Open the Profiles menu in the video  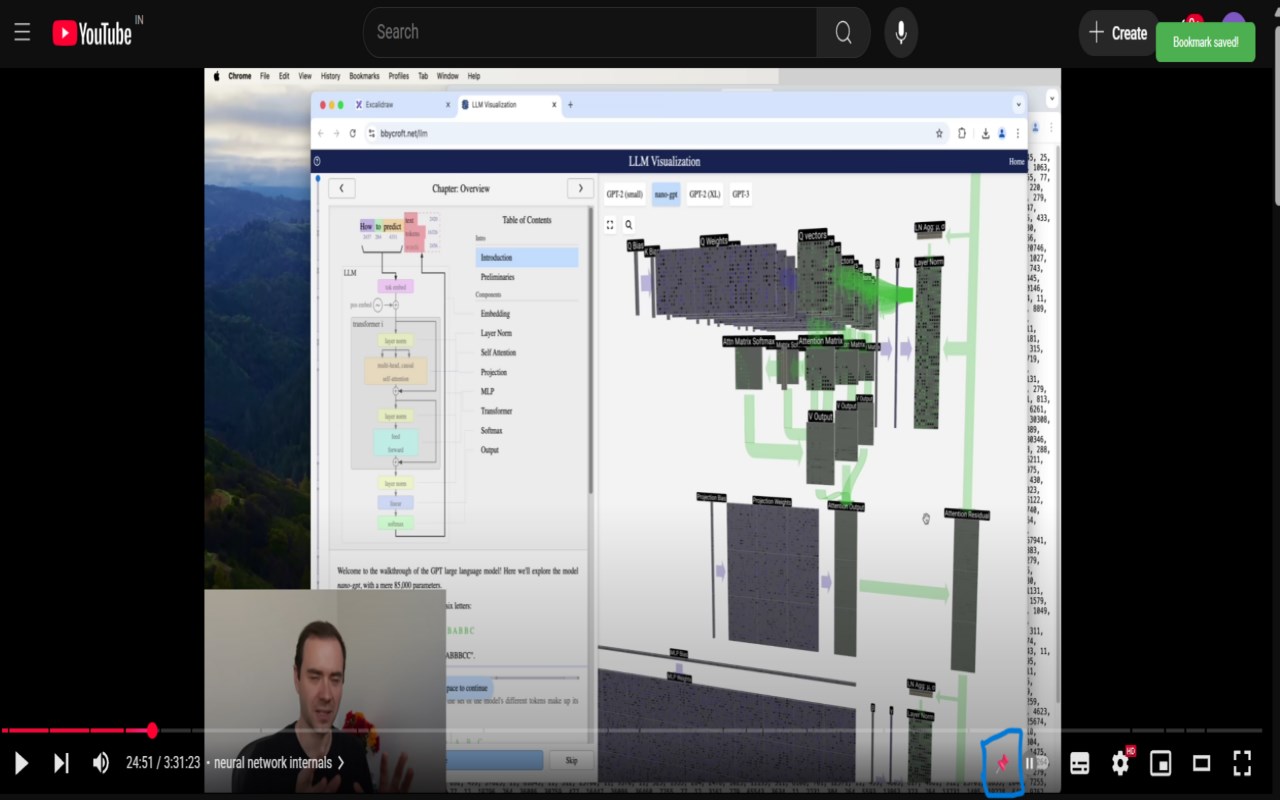click(x=399, y=76)
